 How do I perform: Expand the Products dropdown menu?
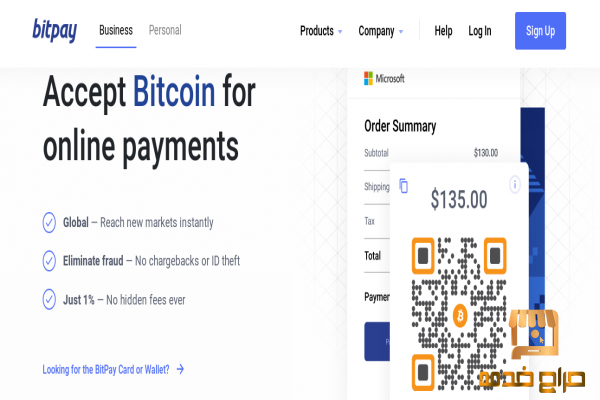(321, 31)
